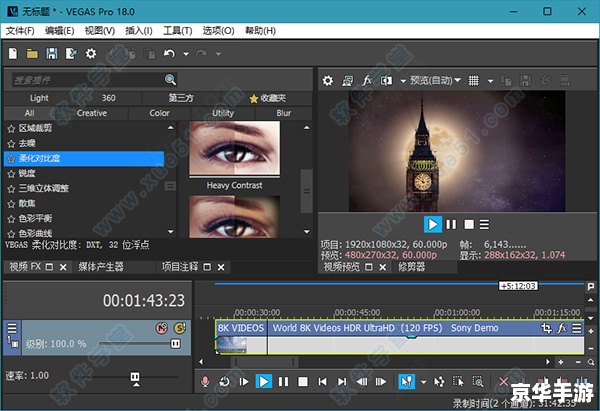Switch to the 修剪器 tab
This screenshot has height=411, width=600.
click(411, 267)
